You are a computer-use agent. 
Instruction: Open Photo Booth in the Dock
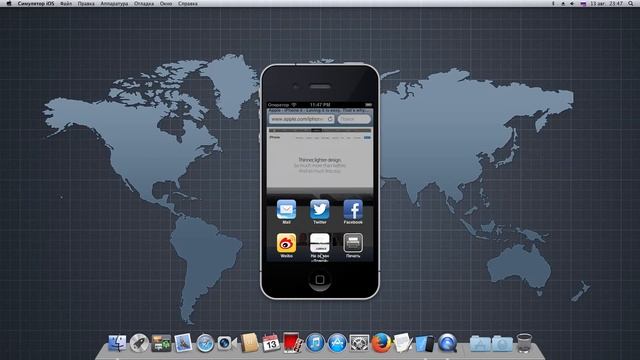[293, 343]
